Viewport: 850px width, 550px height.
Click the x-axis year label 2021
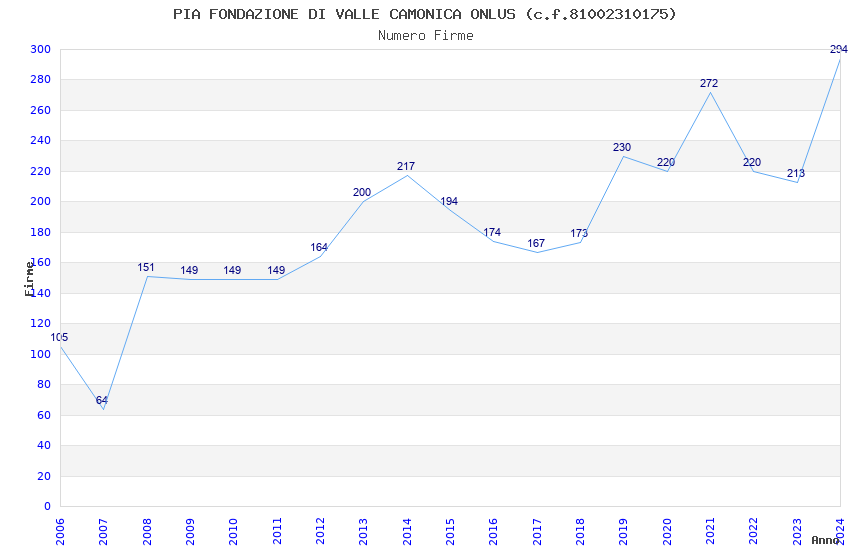pos(710,532)
